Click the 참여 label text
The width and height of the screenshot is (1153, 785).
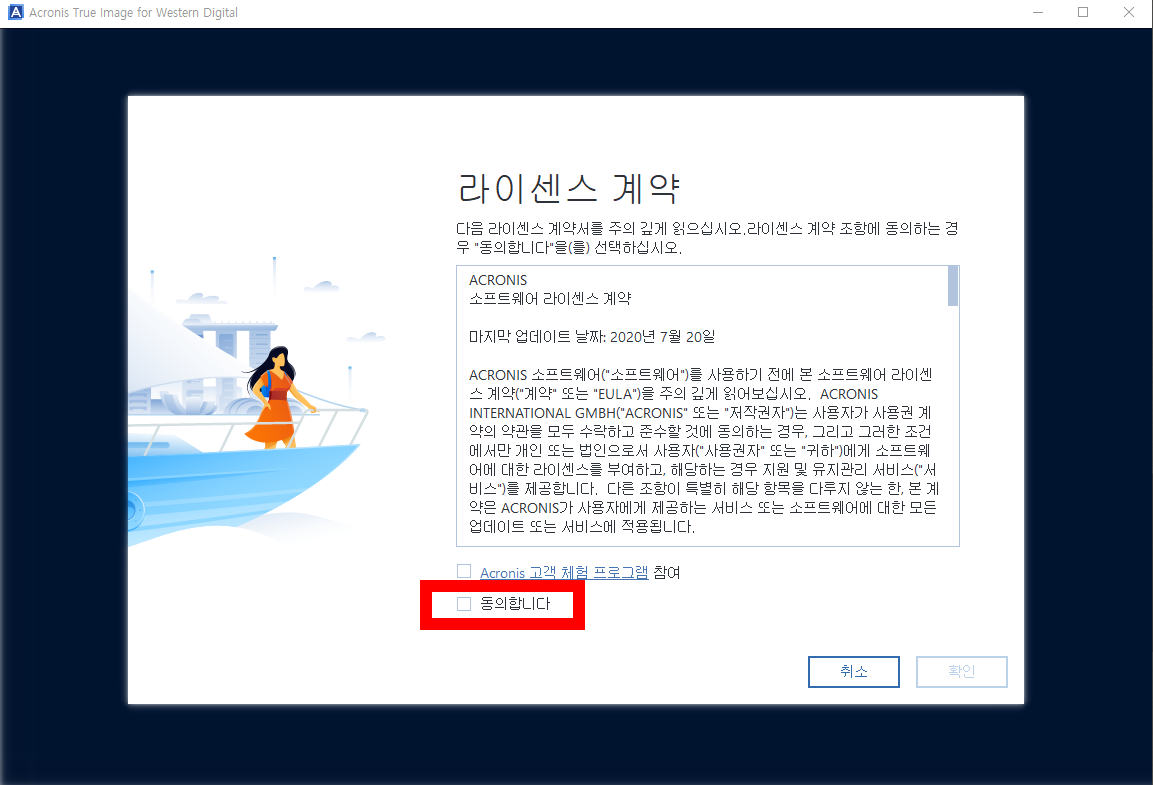point(666,573)
